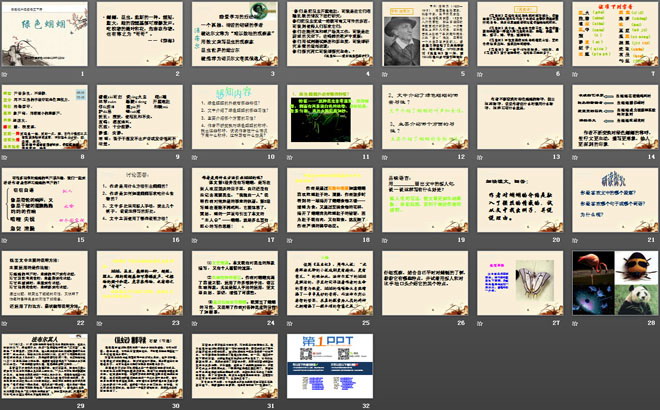Select slide 24 thumbnail
660x410 pixels.
click(235, 283)
